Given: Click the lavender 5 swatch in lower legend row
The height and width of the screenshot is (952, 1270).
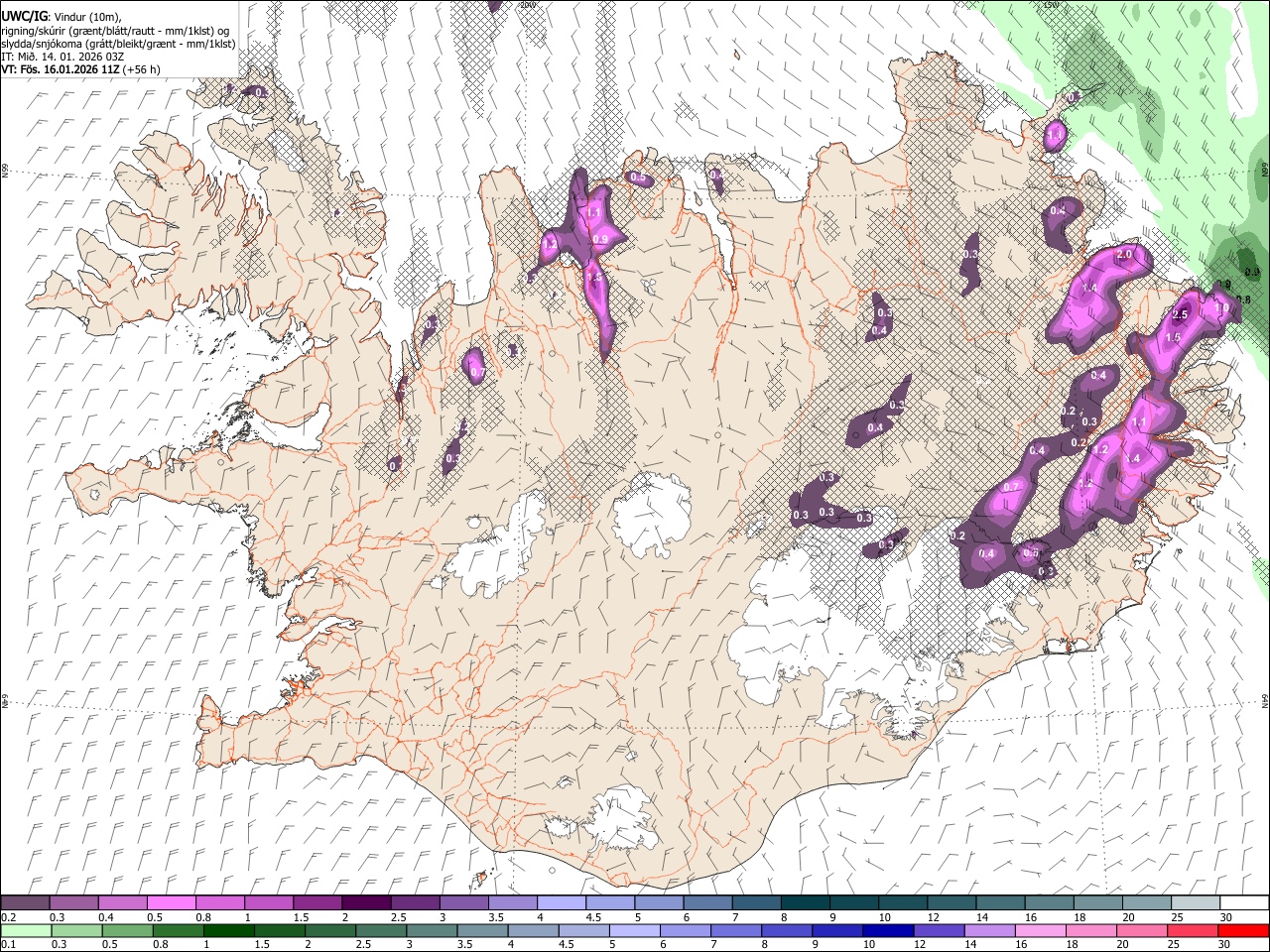Looking at the screenshot, I should click(x=633, y=930).
